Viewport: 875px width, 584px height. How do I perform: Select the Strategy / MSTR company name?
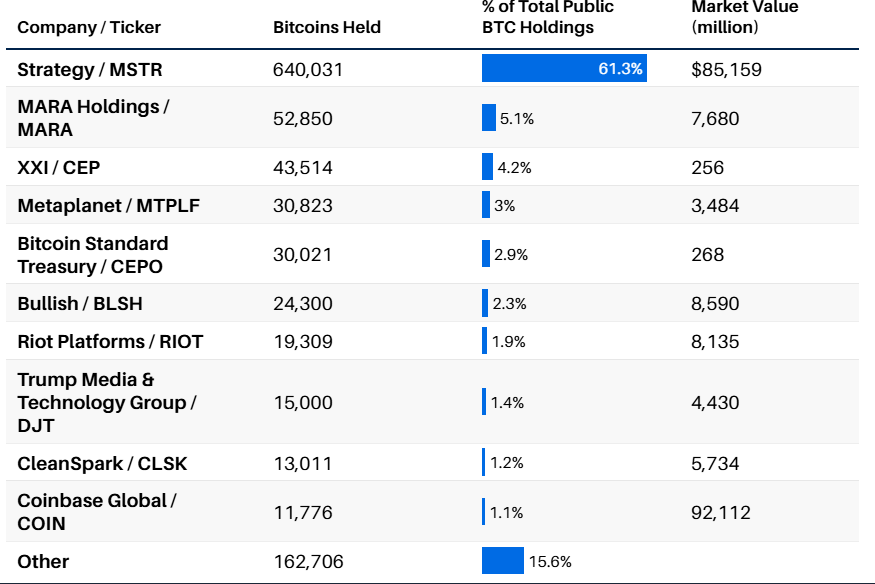pyautogui.click(x=90, y=70)
